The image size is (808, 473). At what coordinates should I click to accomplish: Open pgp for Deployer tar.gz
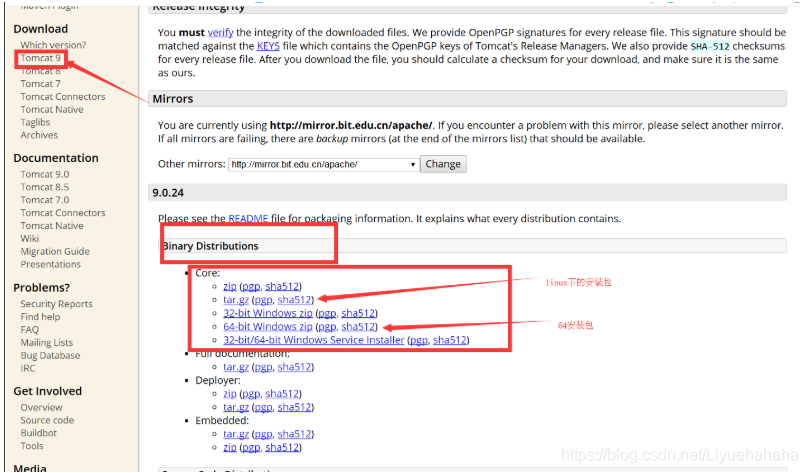tap(263, 407)
